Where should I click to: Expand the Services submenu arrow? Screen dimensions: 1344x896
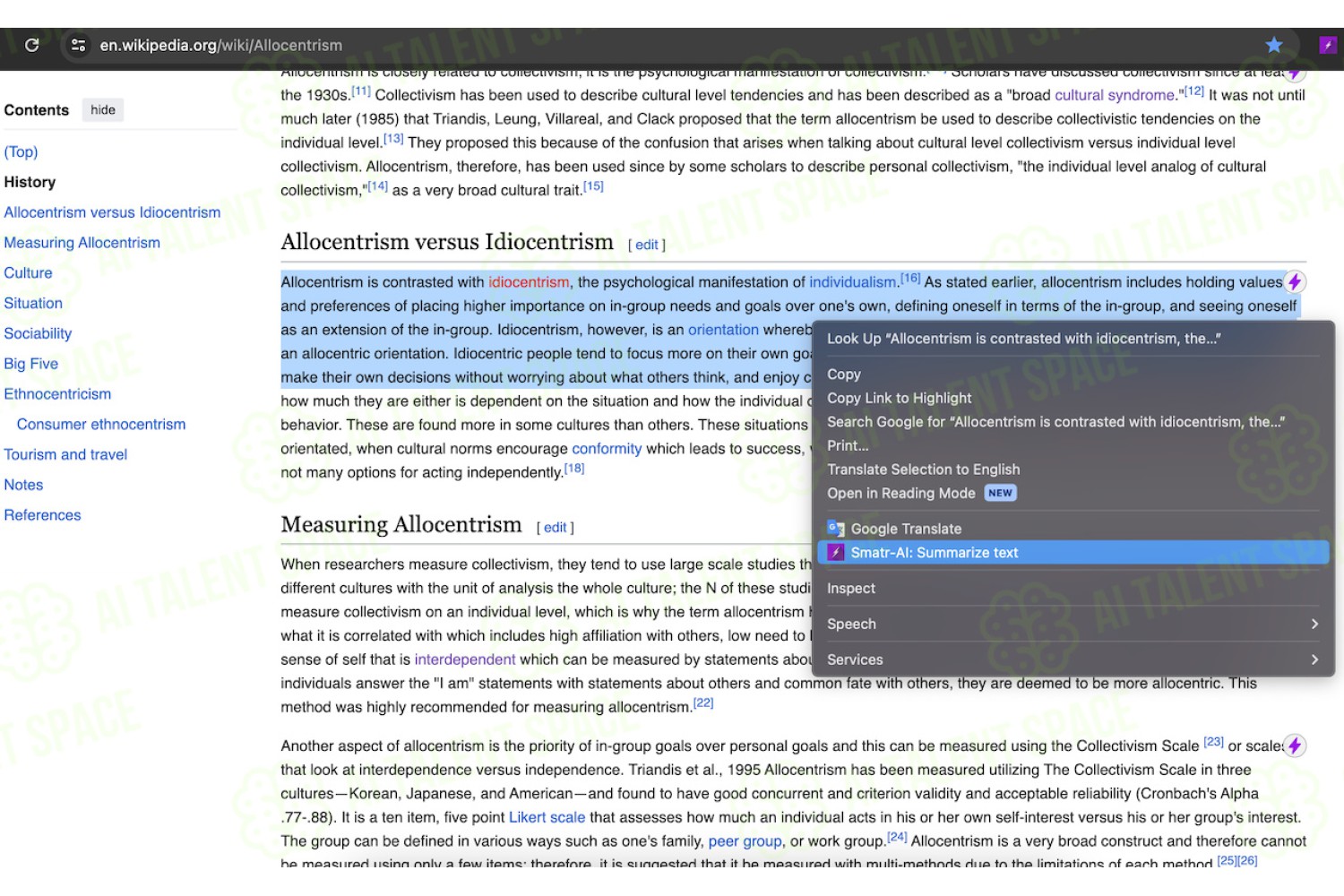tap(1314, 659)
